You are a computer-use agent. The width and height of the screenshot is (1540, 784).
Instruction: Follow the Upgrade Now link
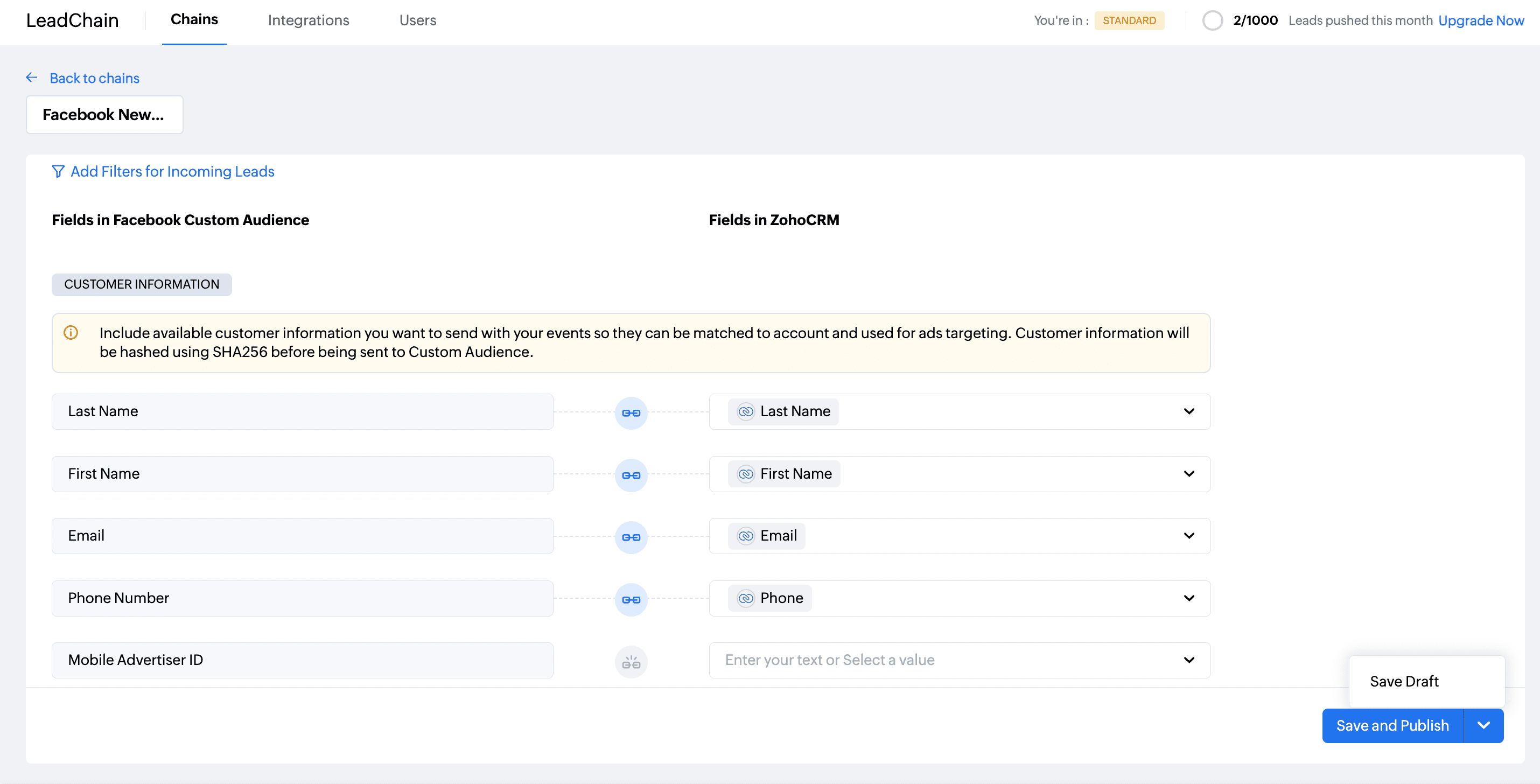click(x=1480, y=20)
